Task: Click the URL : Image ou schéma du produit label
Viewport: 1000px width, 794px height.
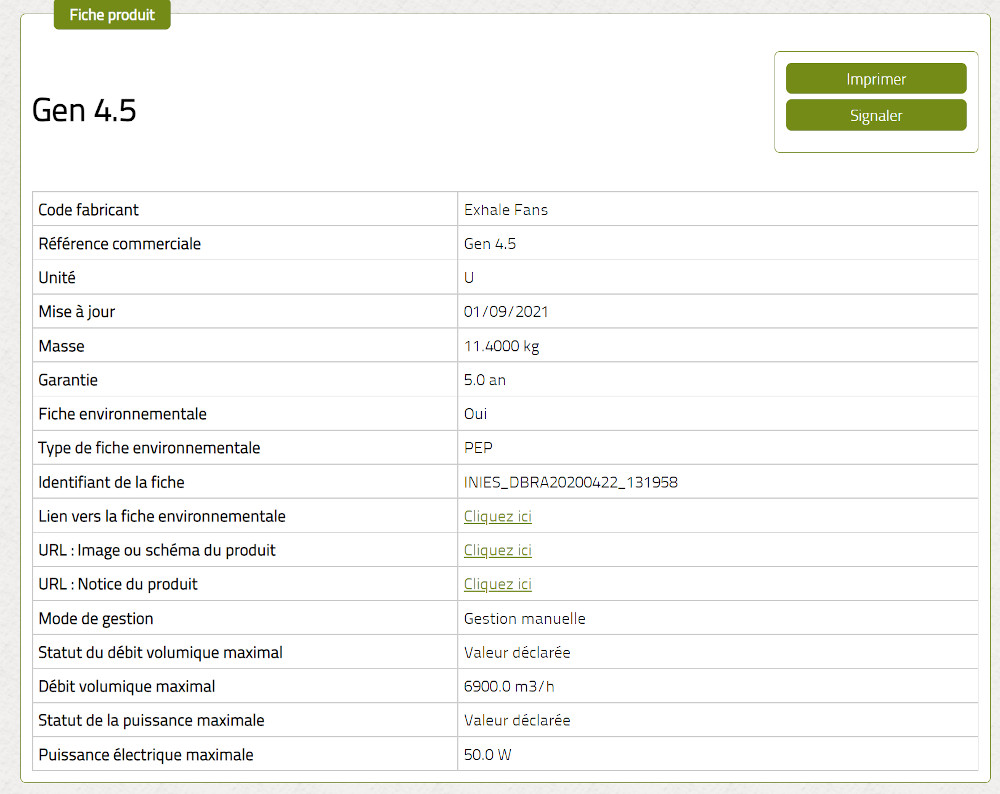Action: 157,550
